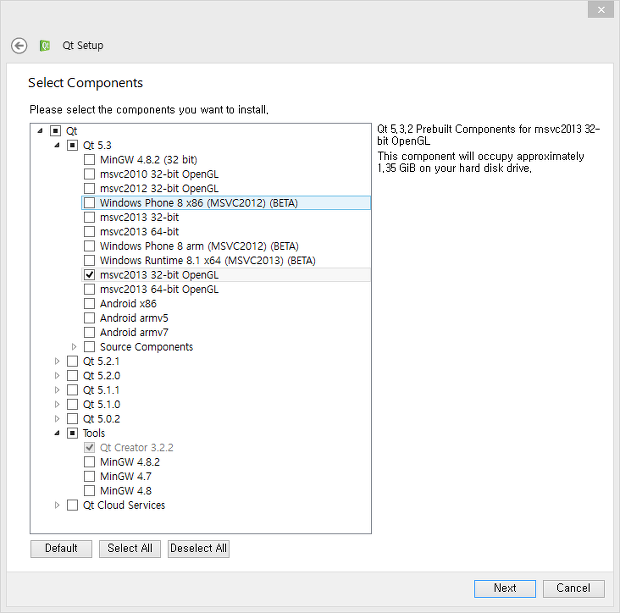Tick Windows Runtime 8.1 x64 checkbox
Screen dimensions: 620x613
click(89, 260)
